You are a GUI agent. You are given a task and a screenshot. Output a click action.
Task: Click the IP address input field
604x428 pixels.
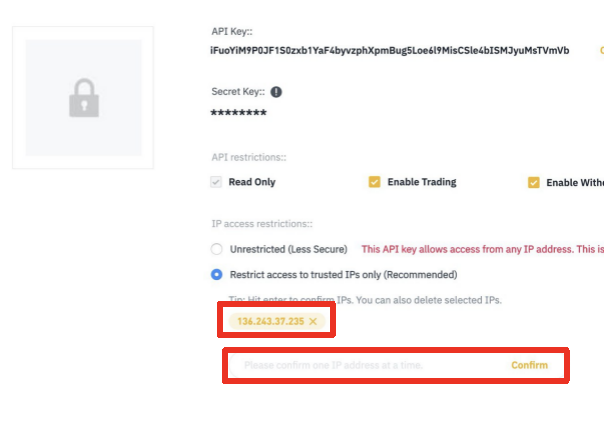point(370,365)
